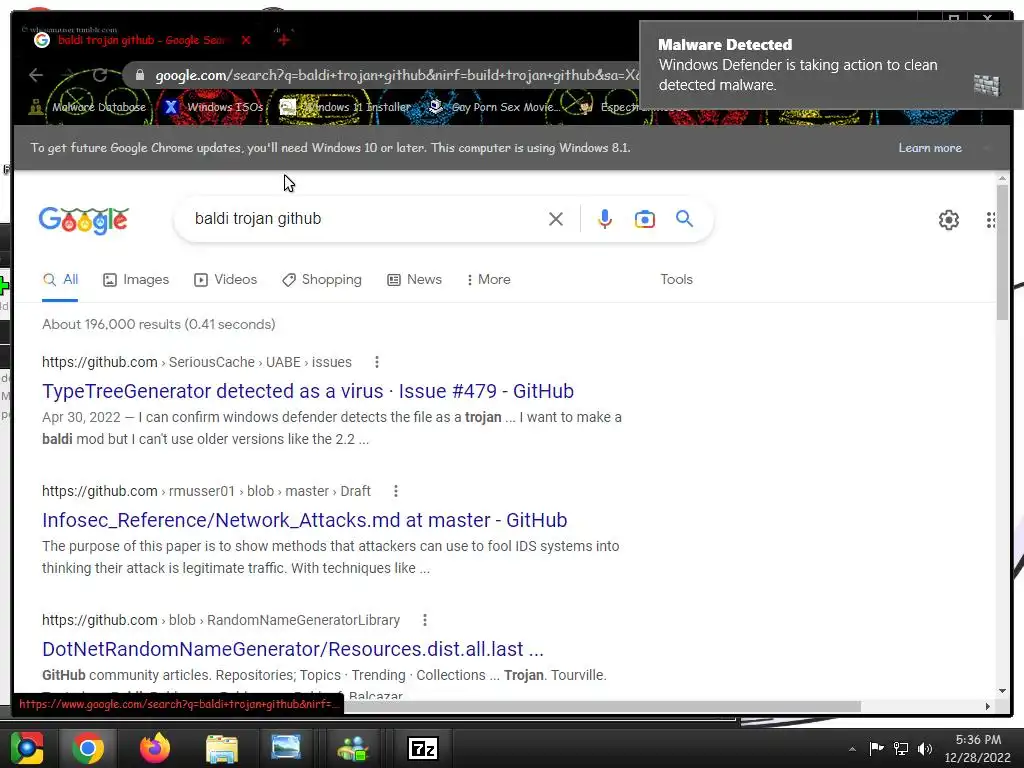Switch to Images results tab

point(136,280)
